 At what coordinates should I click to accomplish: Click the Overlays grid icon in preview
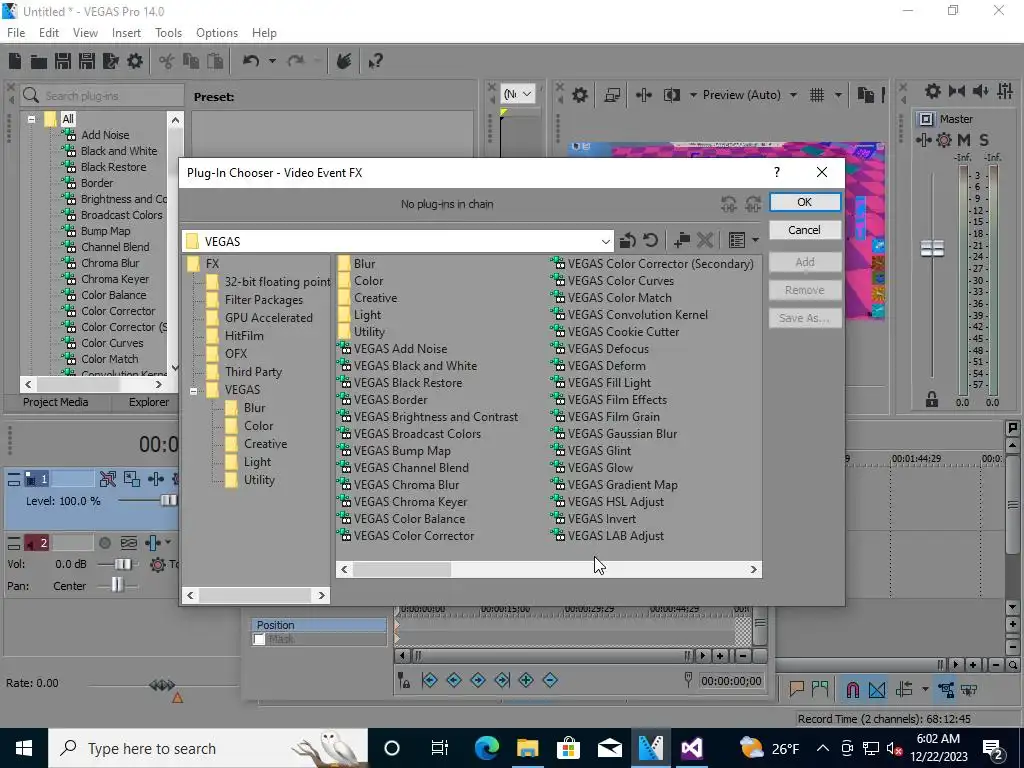pyautogui.click(x=817, y=95)
